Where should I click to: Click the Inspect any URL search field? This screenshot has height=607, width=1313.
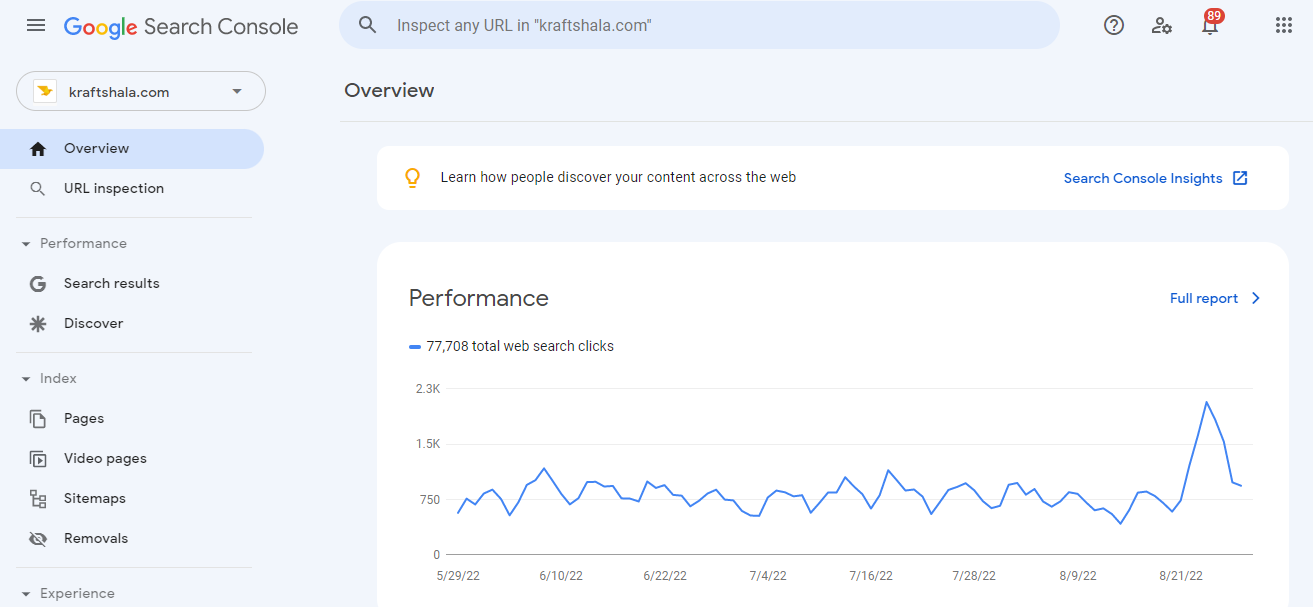tap(699, 25)
